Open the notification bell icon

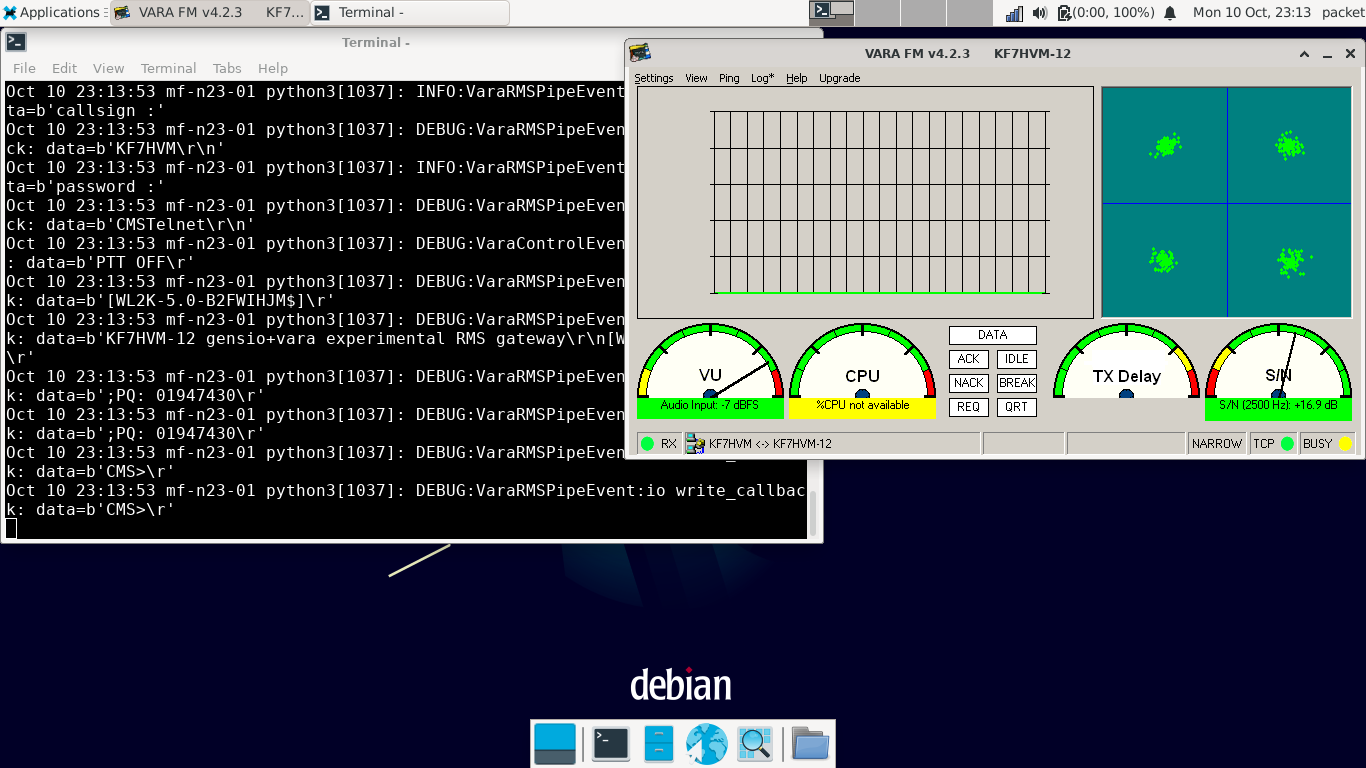click(x=1170, y=13)
